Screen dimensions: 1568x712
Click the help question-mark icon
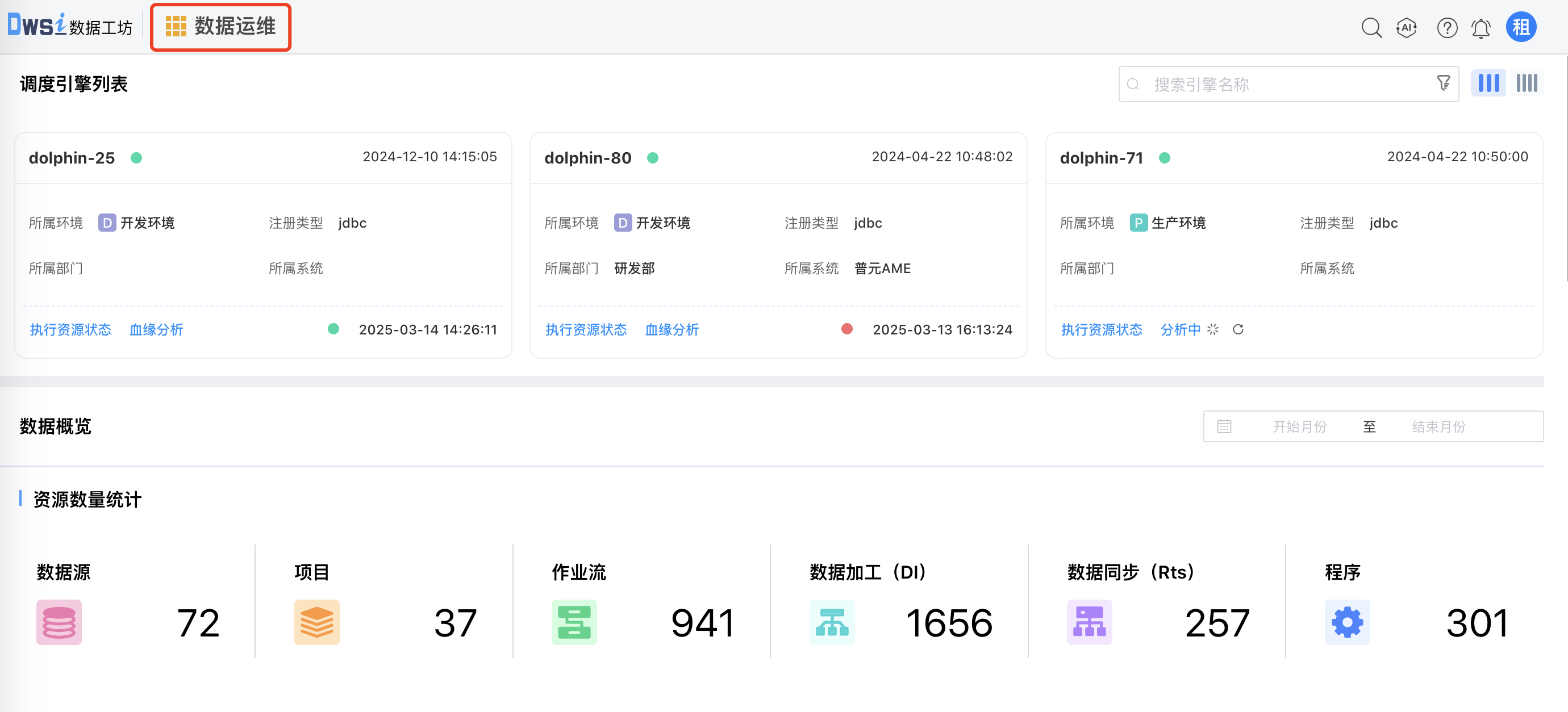pos(1447,27)
